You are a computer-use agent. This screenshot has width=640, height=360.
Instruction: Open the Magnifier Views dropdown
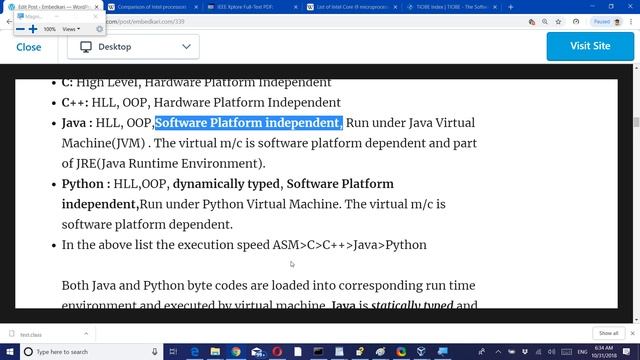coord(71,29)
